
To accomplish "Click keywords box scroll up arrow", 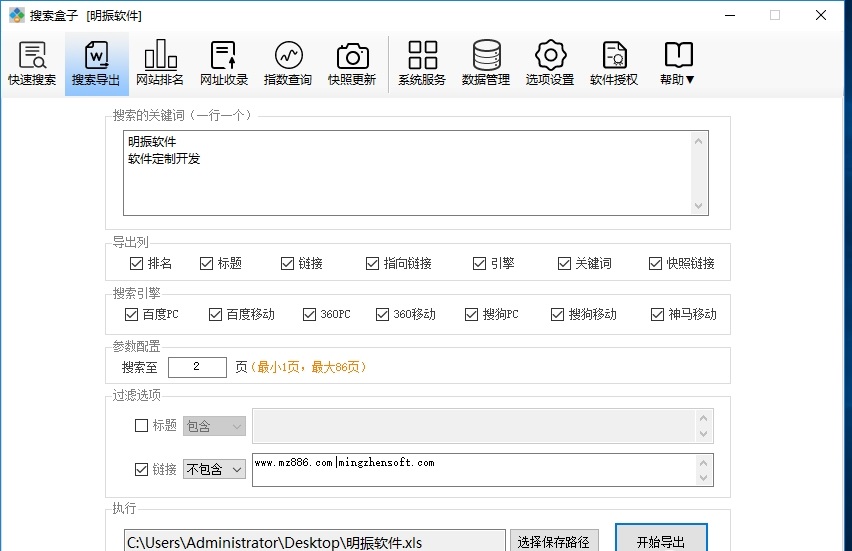I will [699, 141].
